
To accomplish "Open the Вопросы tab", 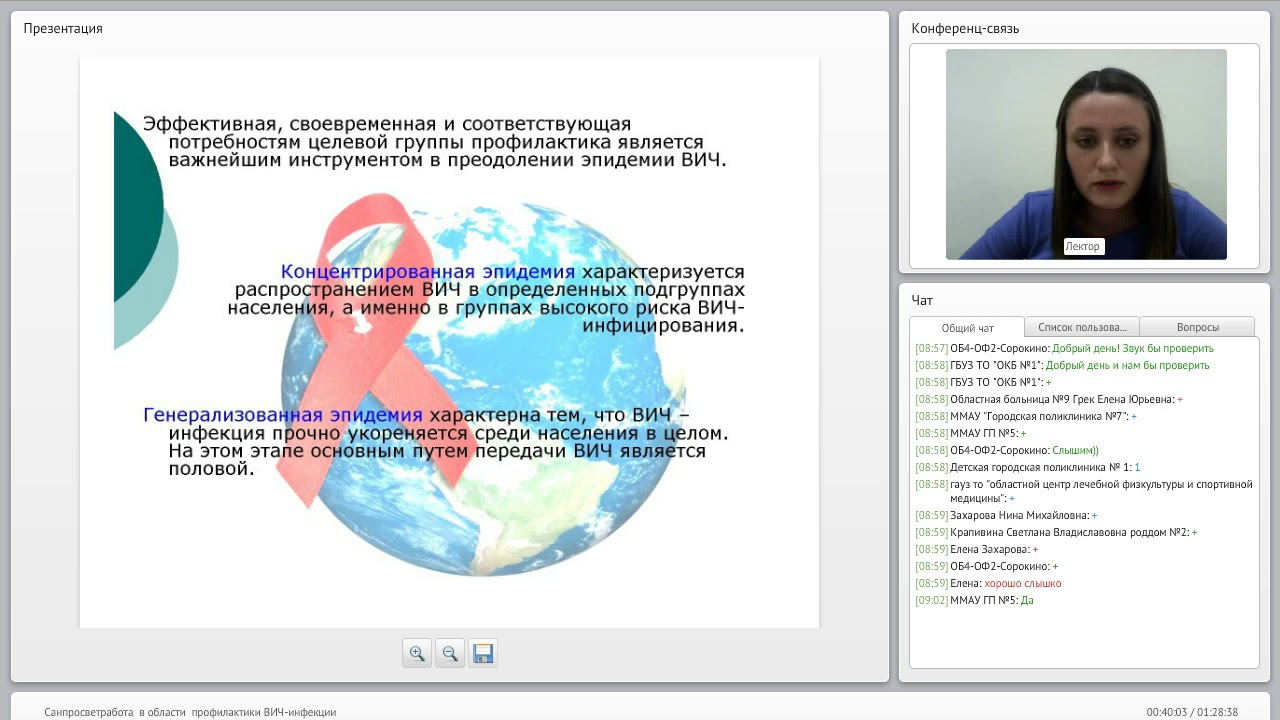I will (1197, 327).
